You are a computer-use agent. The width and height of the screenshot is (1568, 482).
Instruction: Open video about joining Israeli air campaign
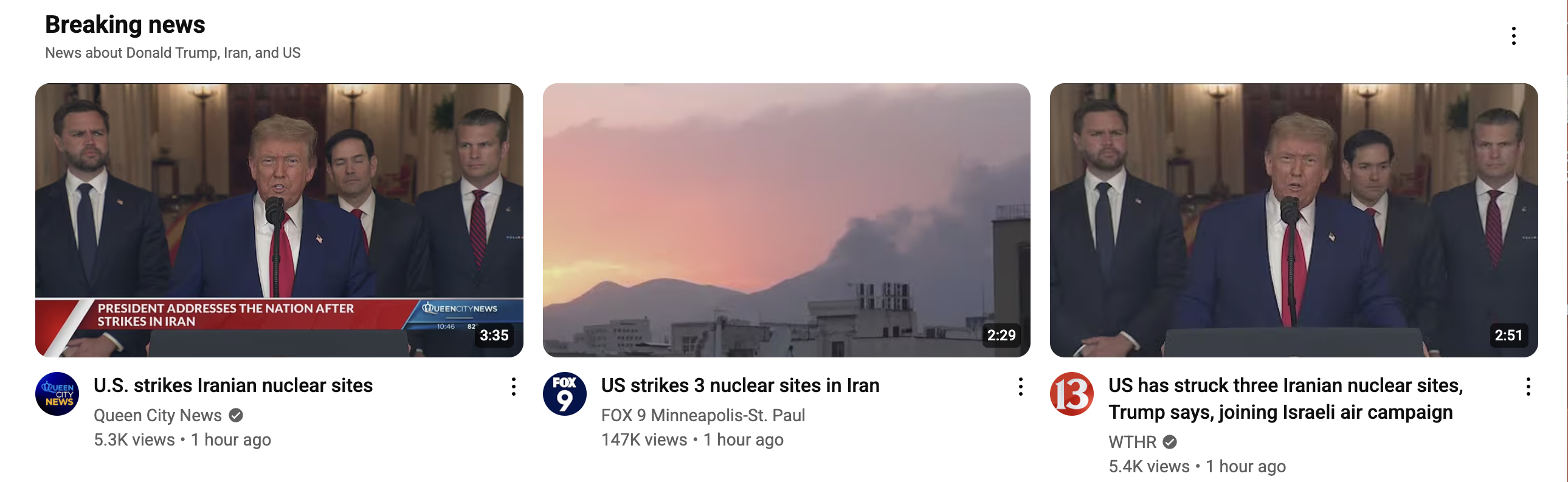point(1285,399)
